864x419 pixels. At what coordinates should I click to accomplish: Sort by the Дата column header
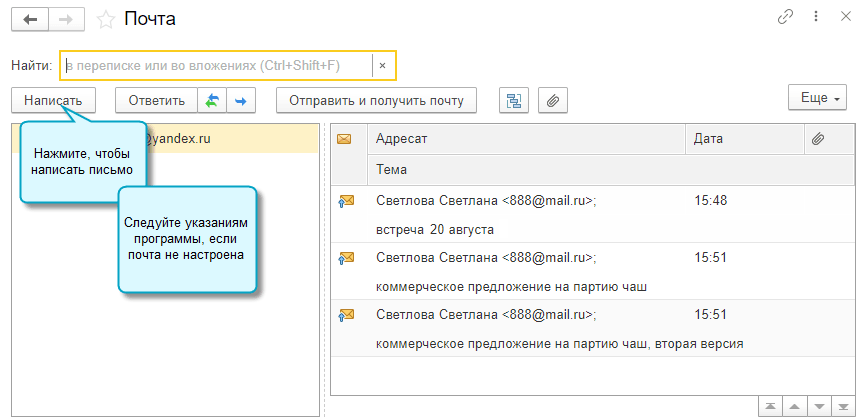744,139
